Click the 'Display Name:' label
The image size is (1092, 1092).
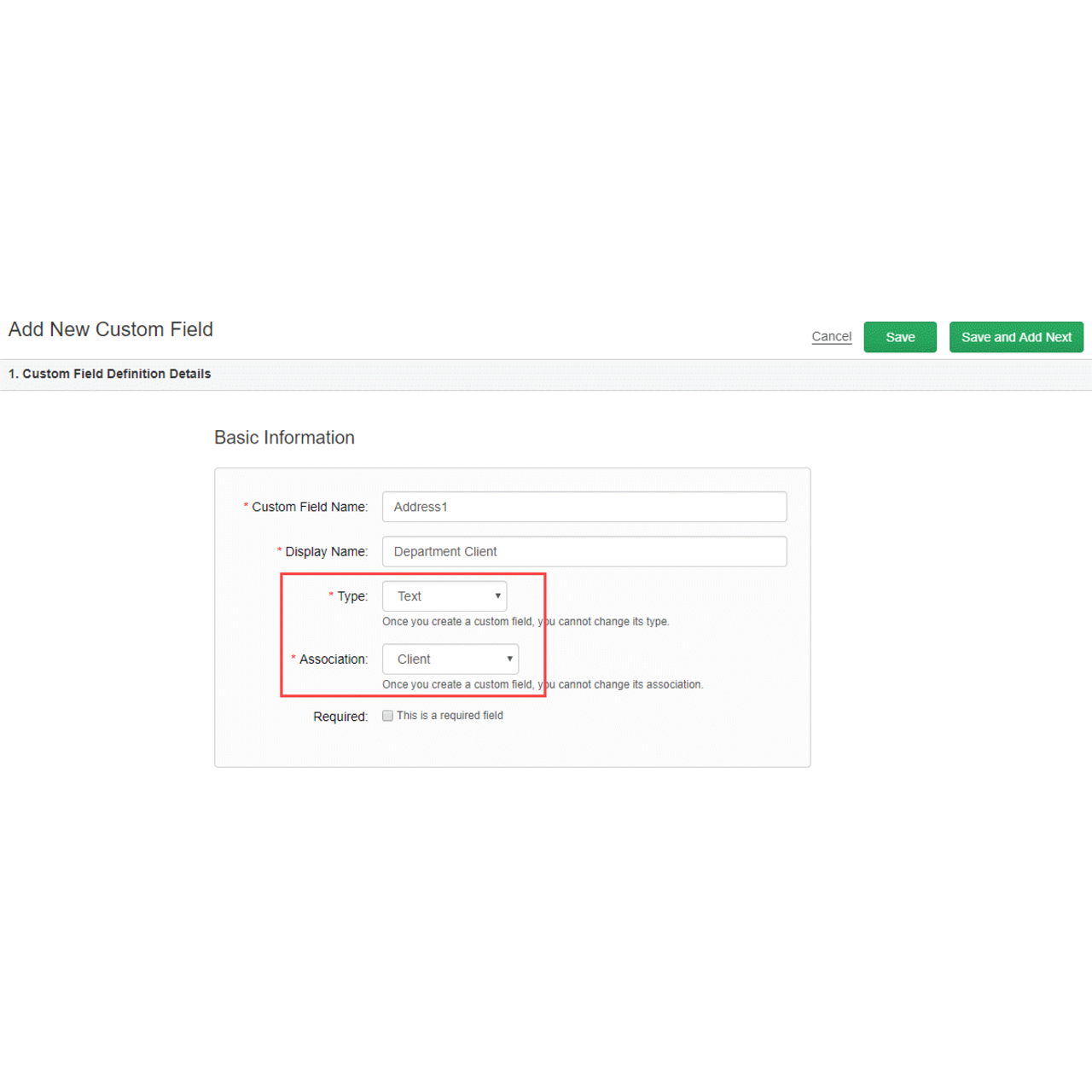(326, 552)
